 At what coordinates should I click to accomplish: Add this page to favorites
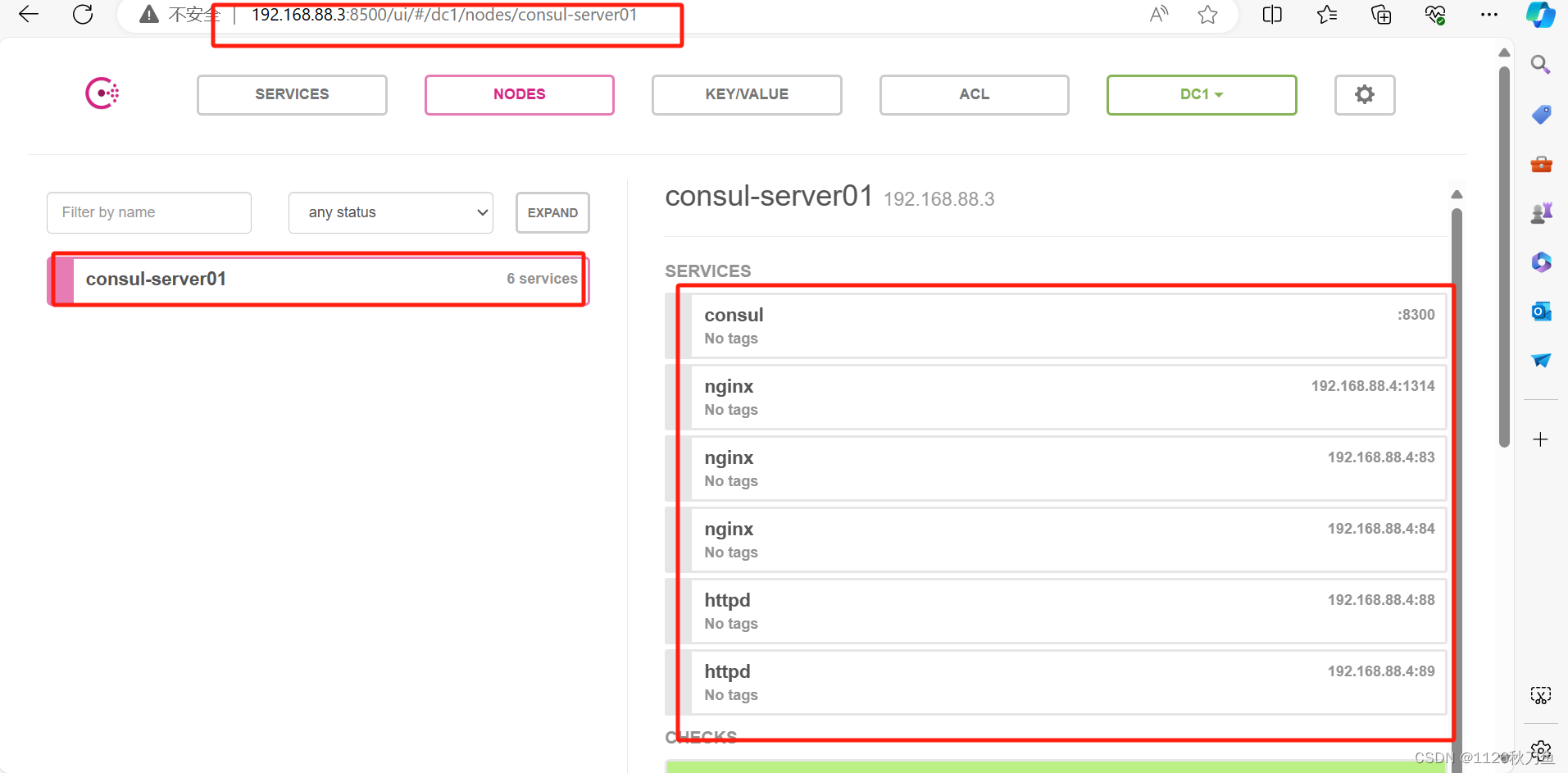point(1207,14)
